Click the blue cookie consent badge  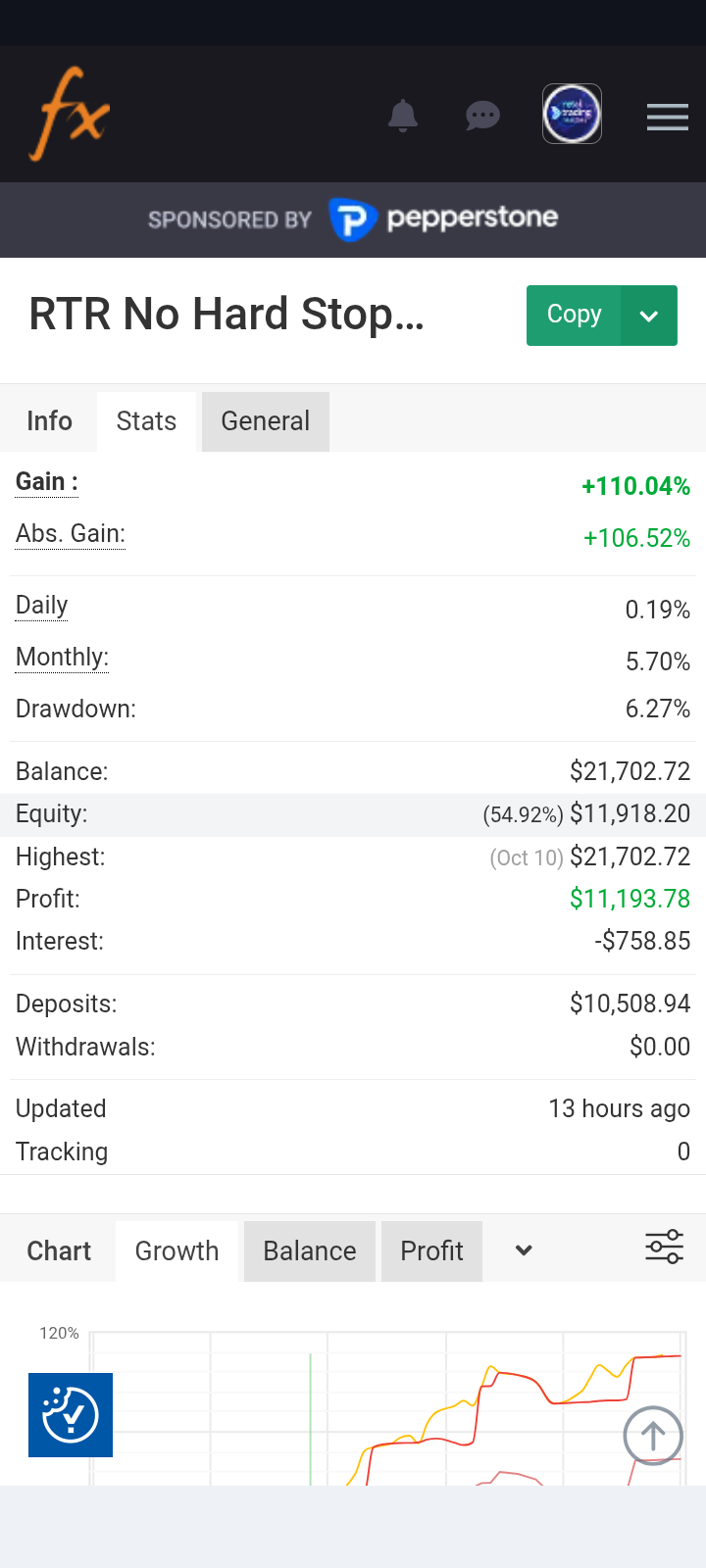(x=71, y=1414)
